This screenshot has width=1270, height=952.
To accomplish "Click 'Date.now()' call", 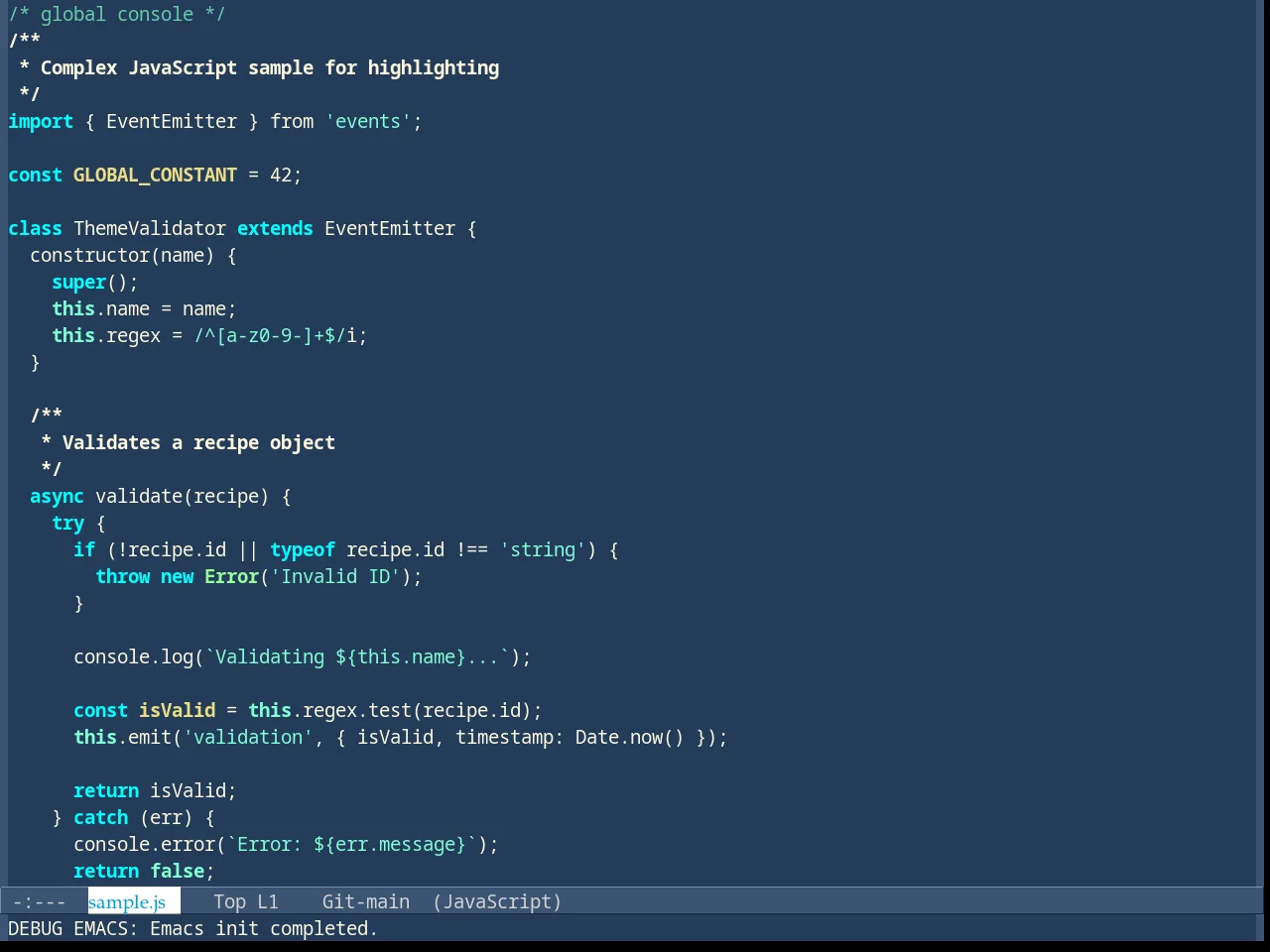I will tap(630, 737).
